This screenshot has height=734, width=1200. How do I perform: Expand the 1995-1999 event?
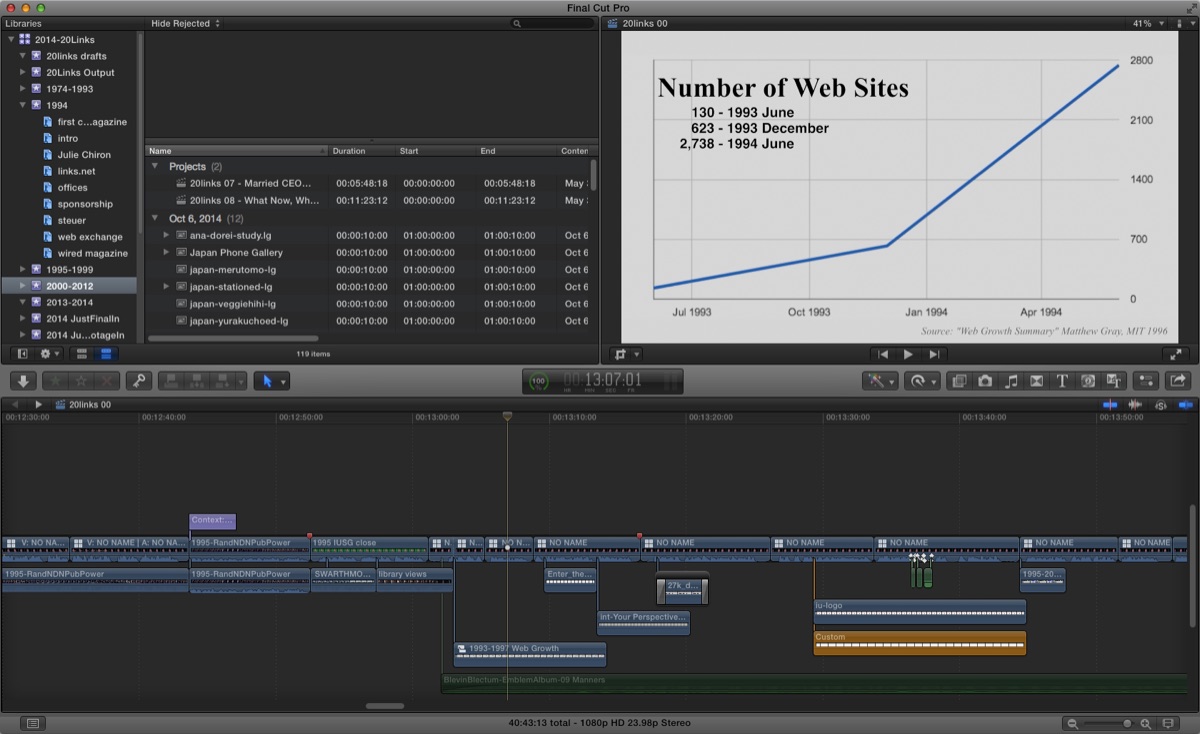tap(23, 269)
